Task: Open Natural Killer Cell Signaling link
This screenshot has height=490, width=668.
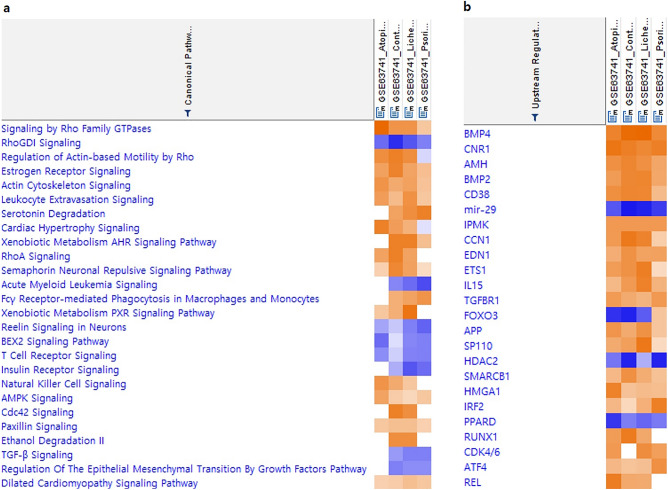Action: click(x=64, y=384)
